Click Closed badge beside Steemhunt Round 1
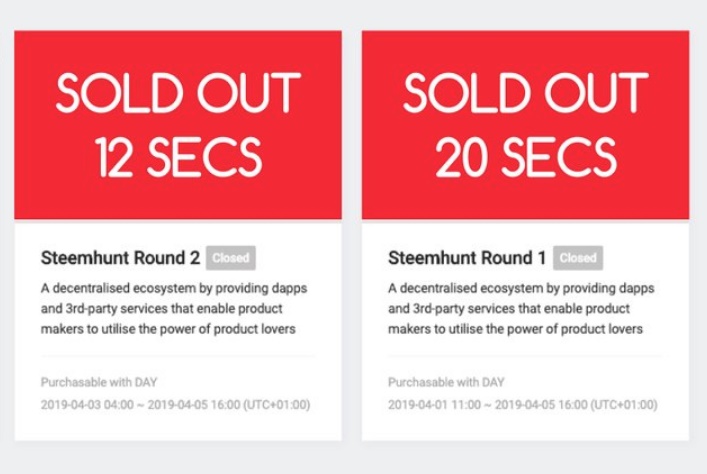The image size is (707, 474). (577, 258)
